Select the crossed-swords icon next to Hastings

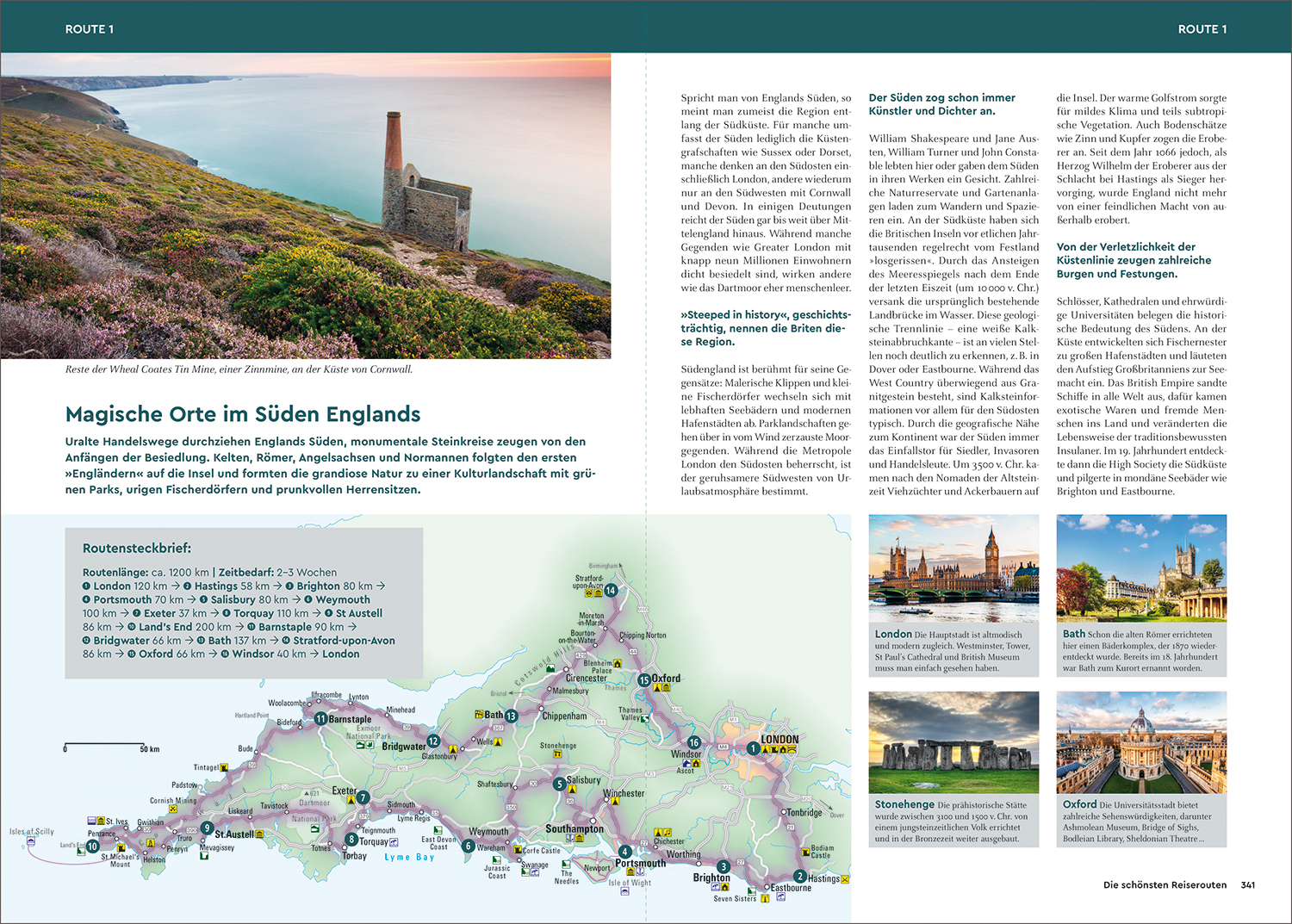point(845,879)
